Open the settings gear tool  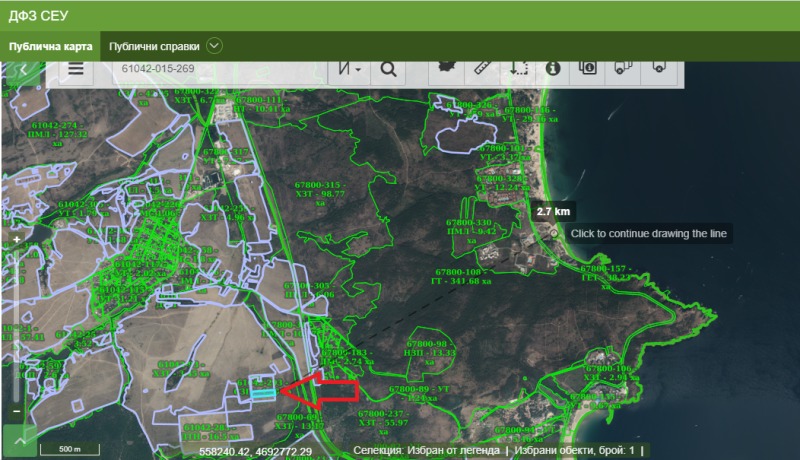[449, 67]
